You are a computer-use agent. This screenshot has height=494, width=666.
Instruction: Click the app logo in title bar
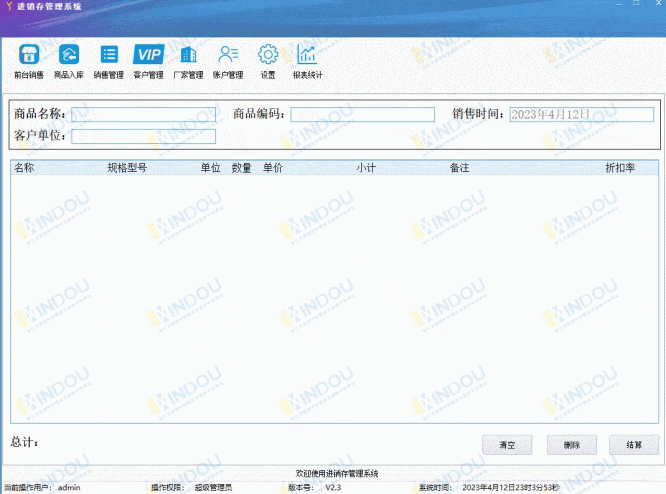8,7
